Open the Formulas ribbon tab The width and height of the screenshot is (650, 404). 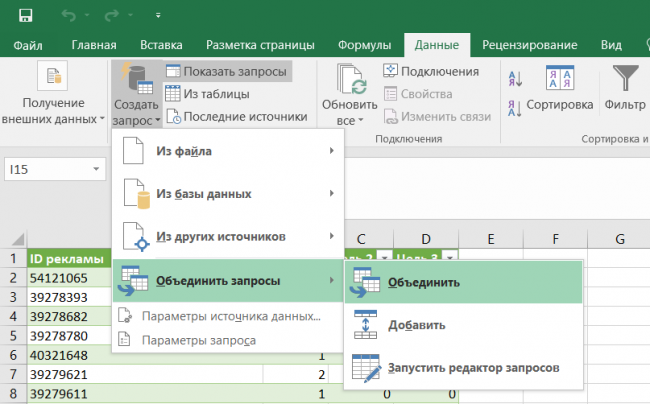[x=364, y=45]
